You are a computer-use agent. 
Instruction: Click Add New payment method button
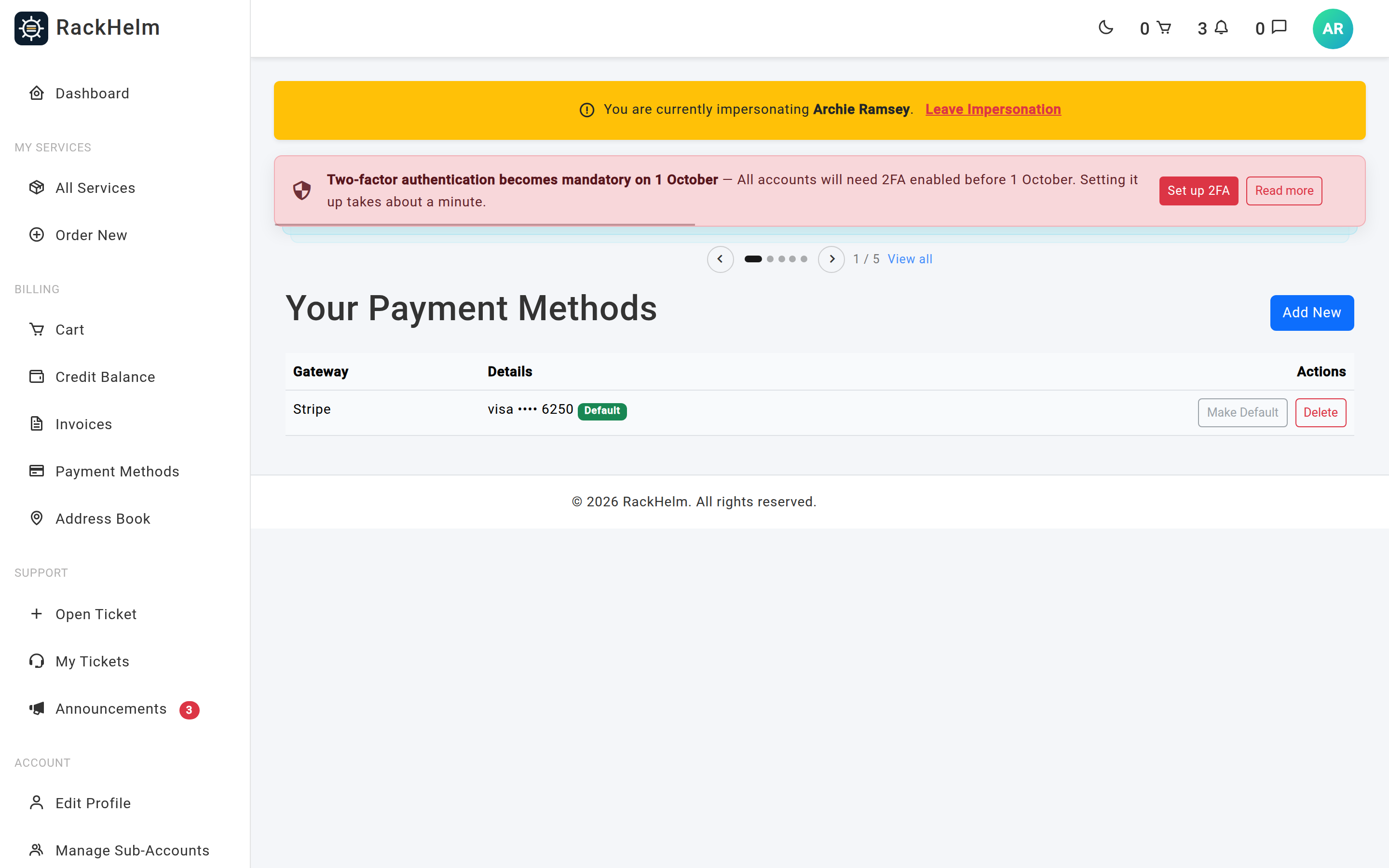pos(1311,313)
